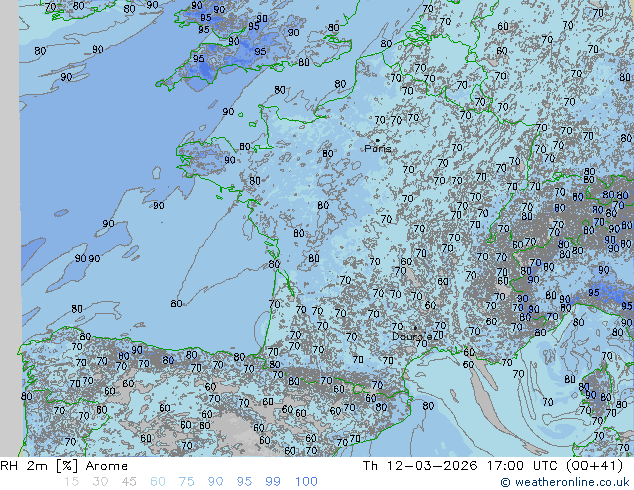This screenshot has width=634, height=490.
Task: Click legend value 45
Action: 129,482
